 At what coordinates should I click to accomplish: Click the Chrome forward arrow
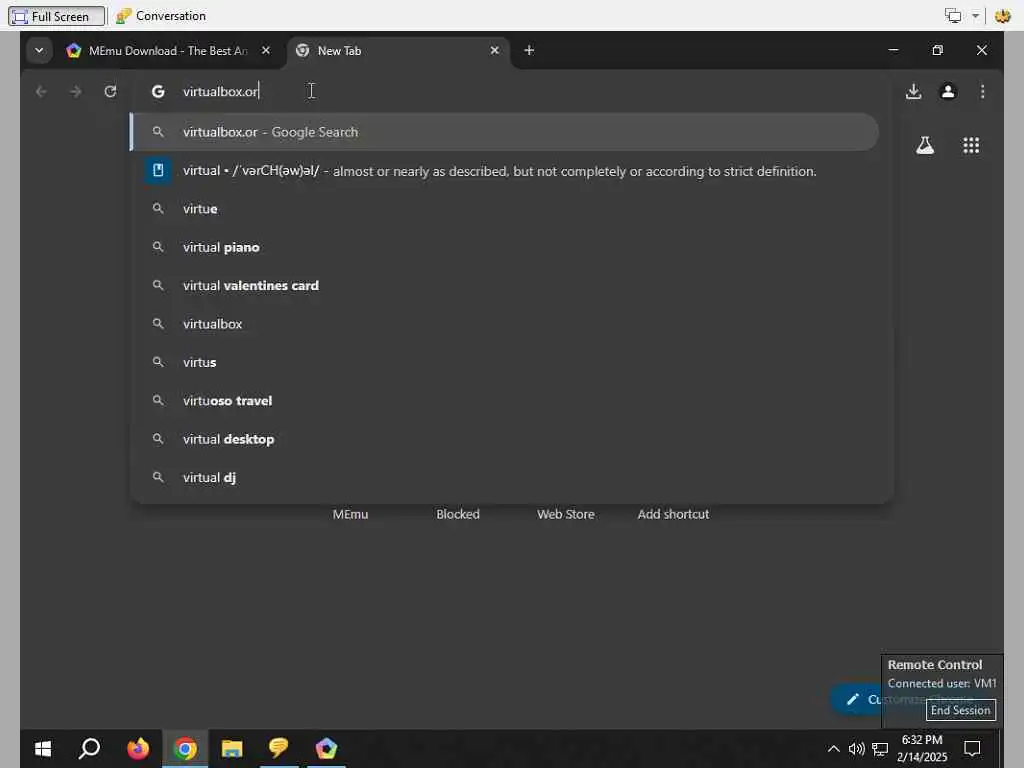(76, 91)
